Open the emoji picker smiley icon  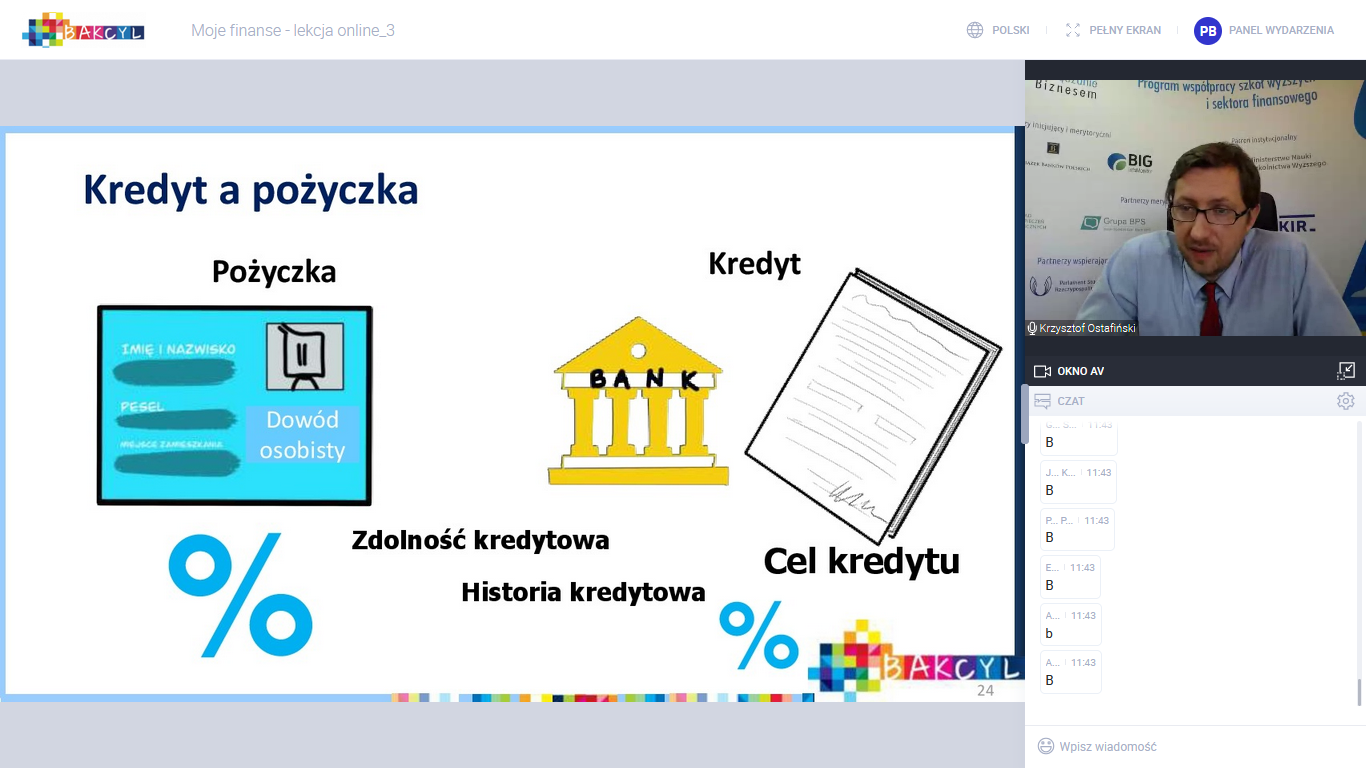1046,746
